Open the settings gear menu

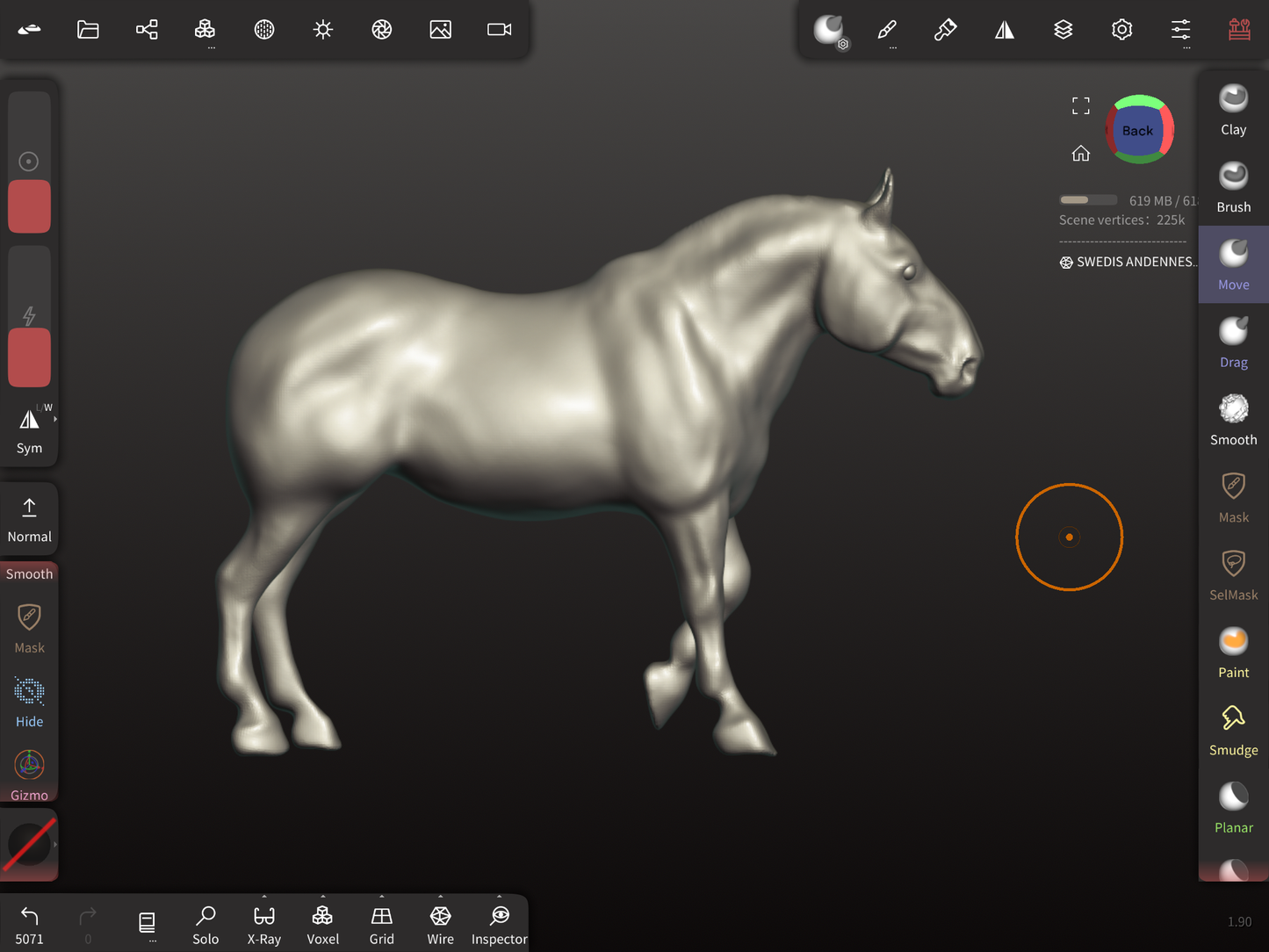coord(1121,30)
